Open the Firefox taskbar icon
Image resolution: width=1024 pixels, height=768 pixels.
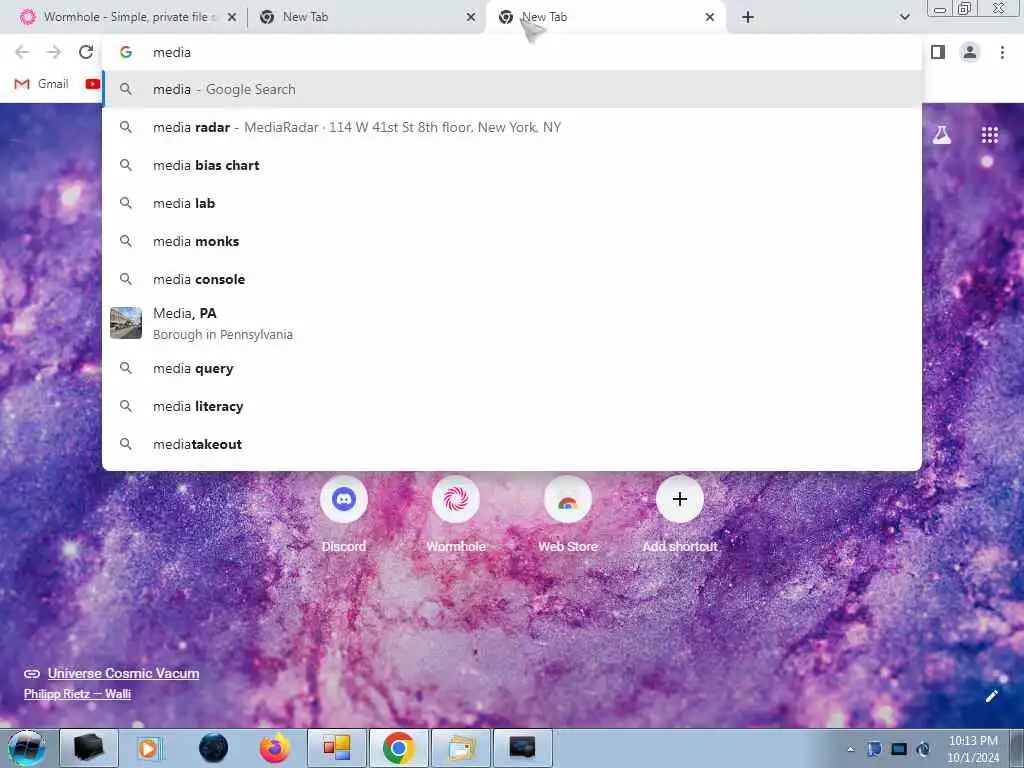[x=275, y=748]
